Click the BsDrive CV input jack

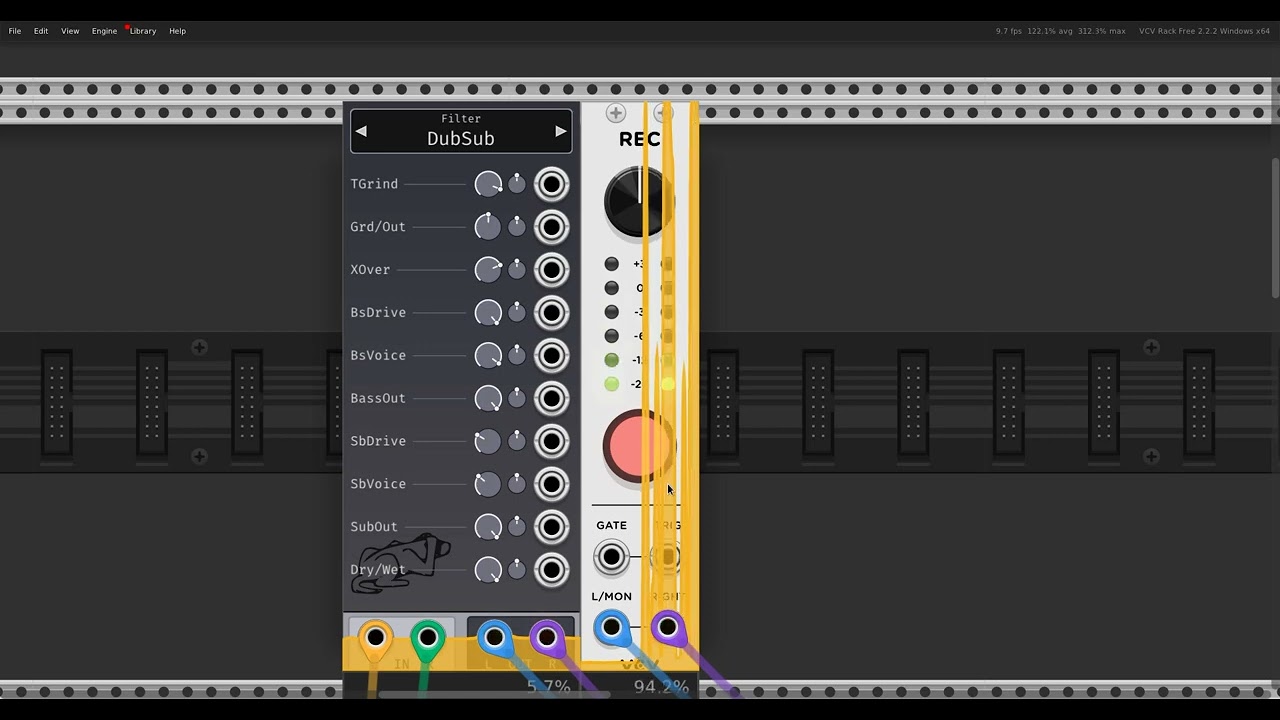(551, 313)
